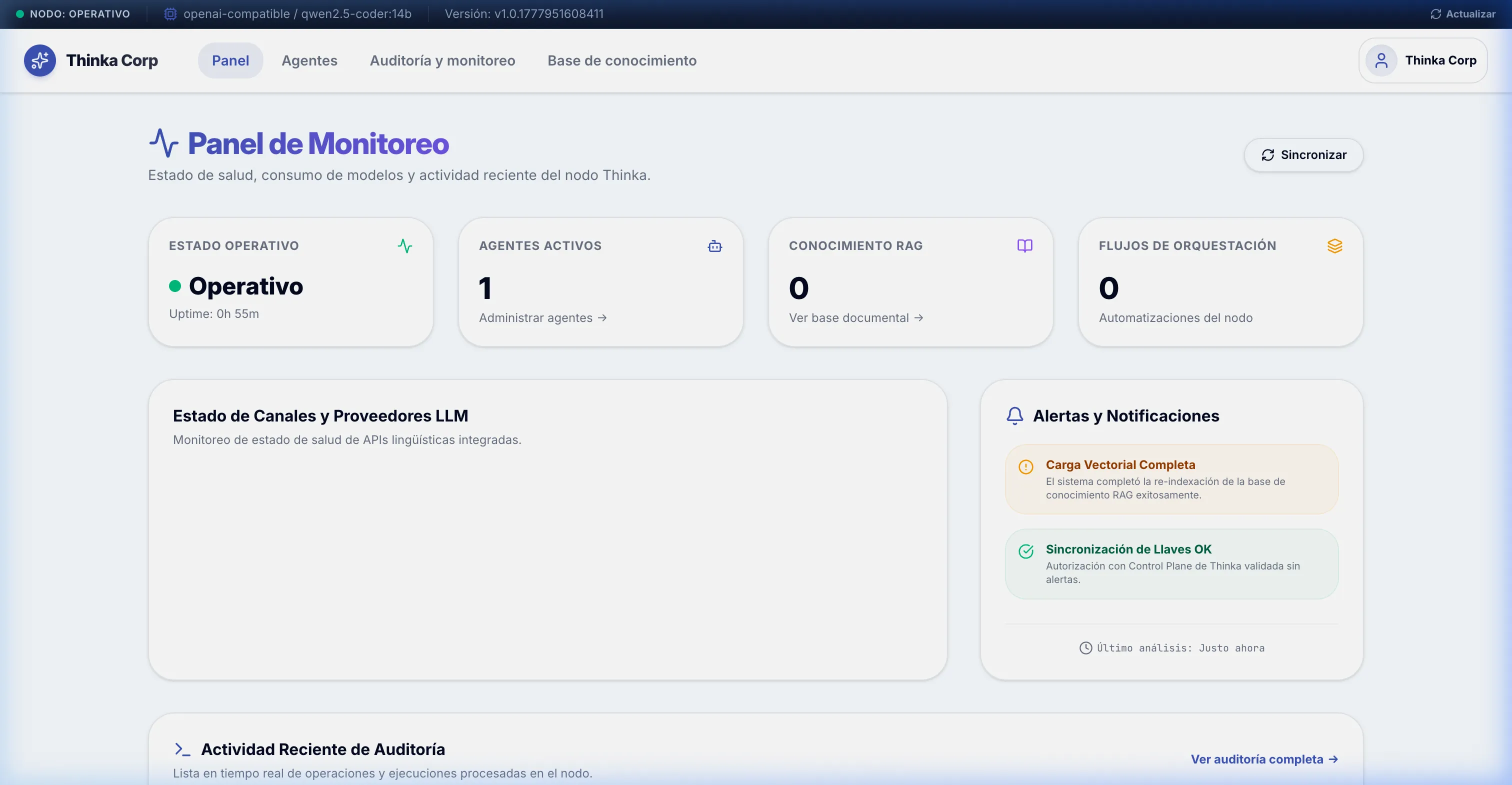Click the clock icon beside Último análisis
1512x785 pixels.
click(1086, 647)
